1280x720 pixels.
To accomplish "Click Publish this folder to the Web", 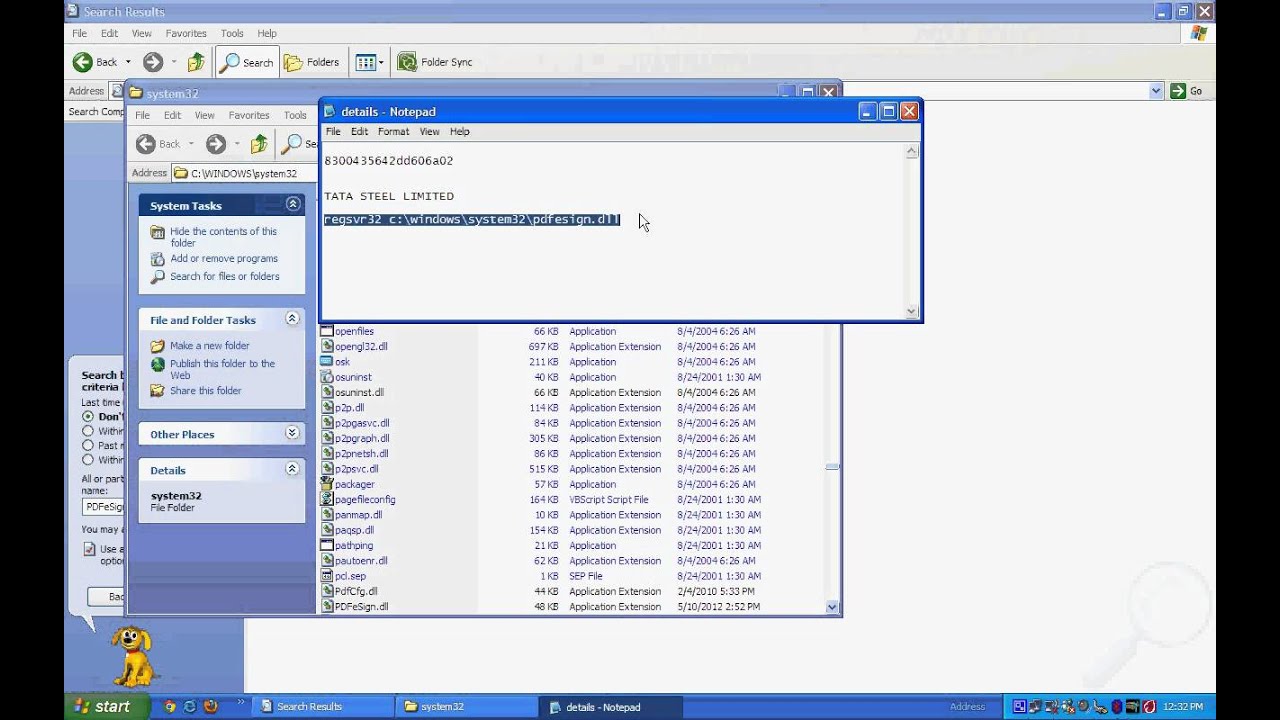I will [222, 369].
